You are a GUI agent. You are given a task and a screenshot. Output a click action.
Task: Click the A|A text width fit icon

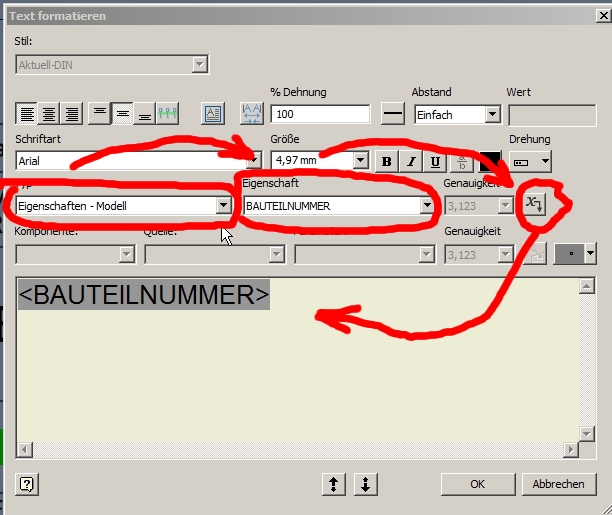[252, 114]
